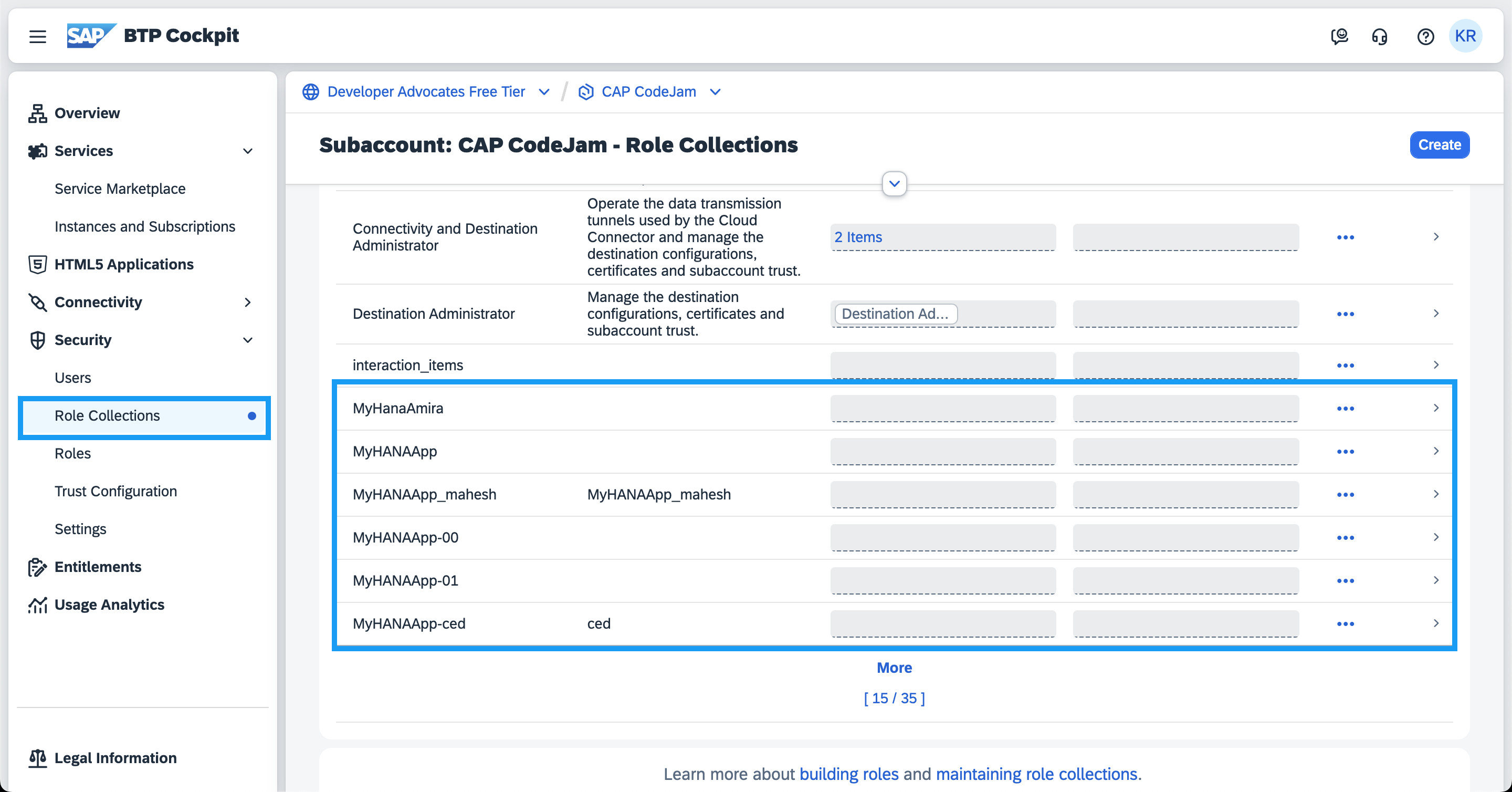The image size is (1512, 792).
Task: Click the help question mark icon
Action: 1425,36
